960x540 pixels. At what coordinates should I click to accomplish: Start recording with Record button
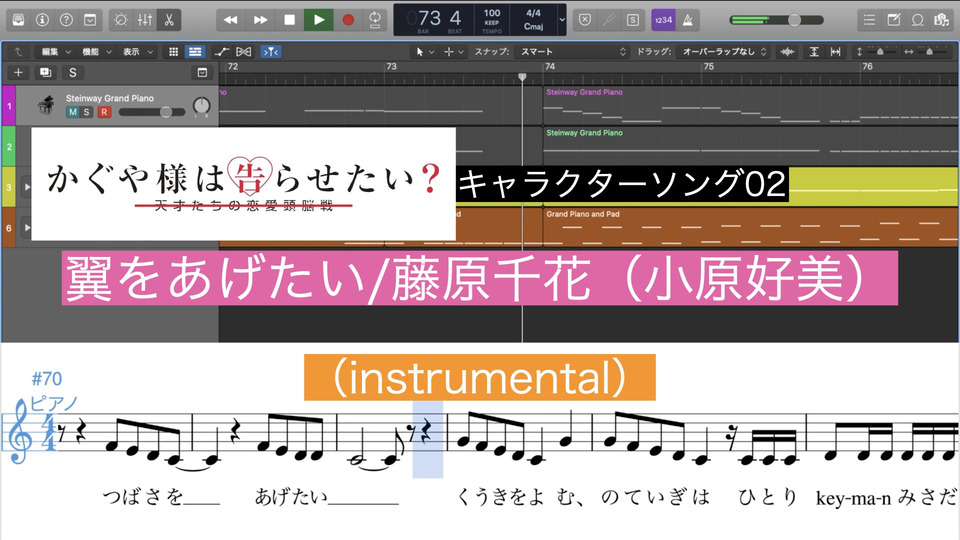[348, 20]
